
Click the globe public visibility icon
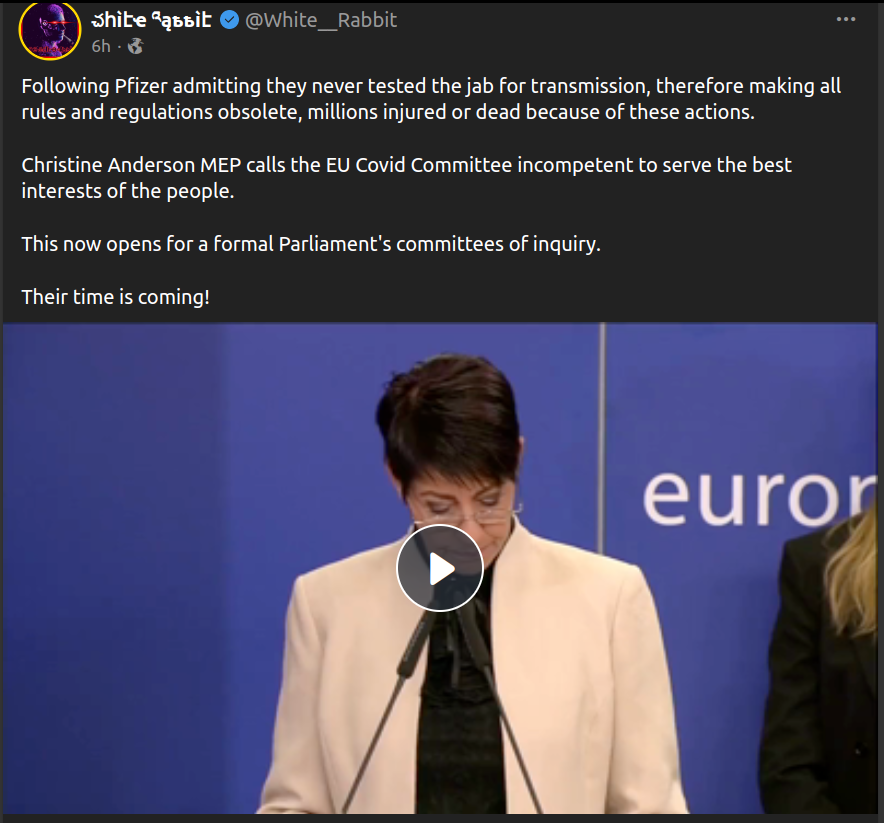135,46
